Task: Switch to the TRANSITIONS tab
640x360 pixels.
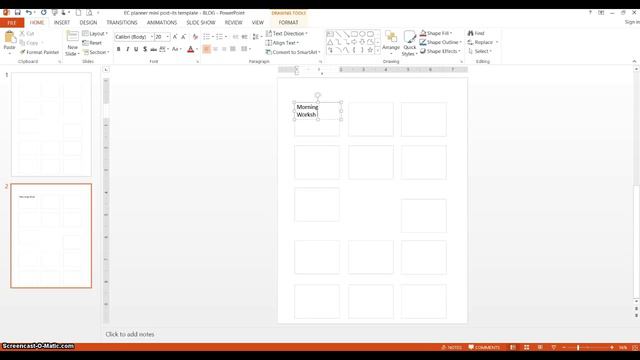Action: 122,22
